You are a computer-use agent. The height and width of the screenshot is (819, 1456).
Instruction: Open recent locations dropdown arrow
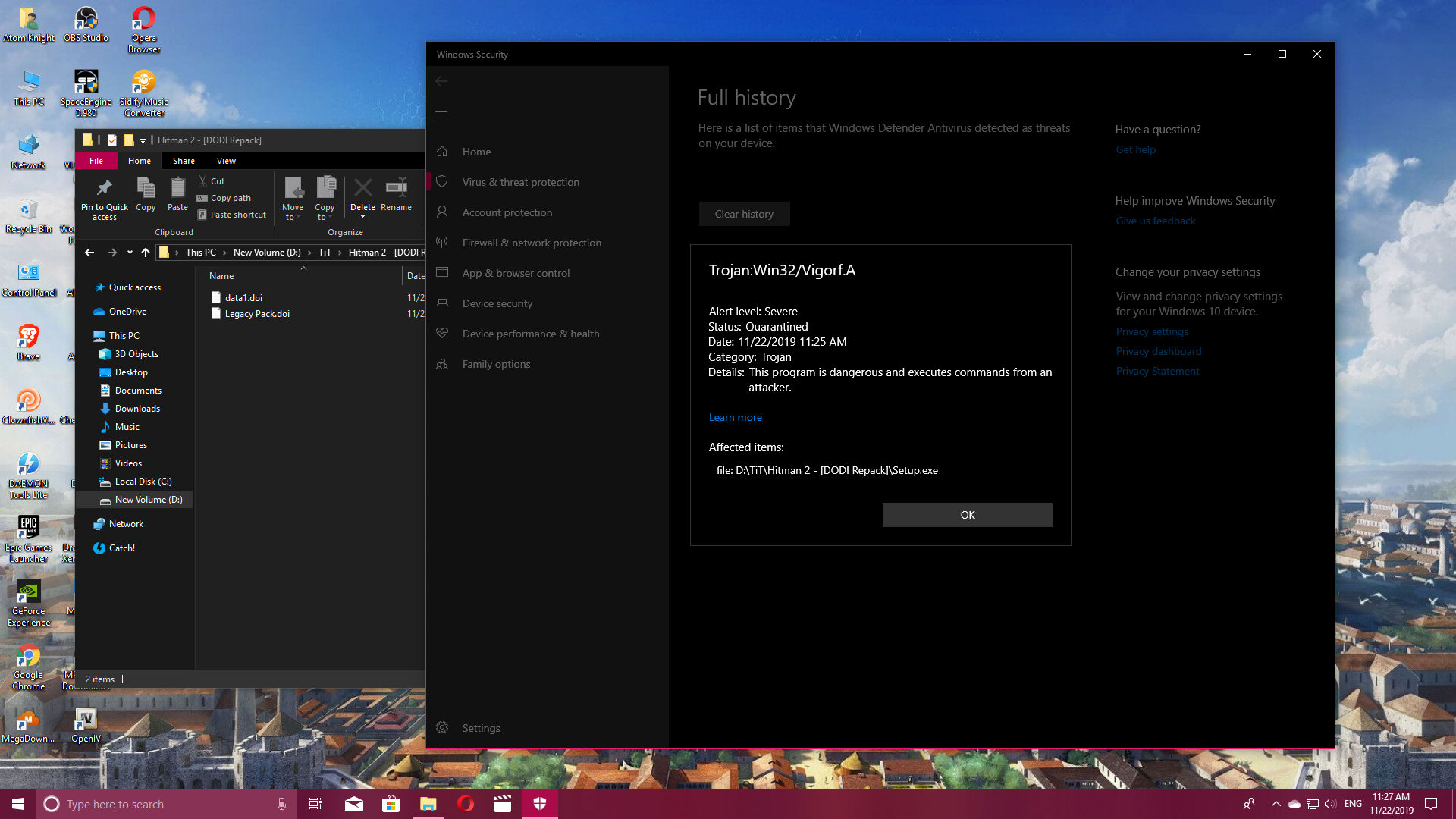(130, 253)
